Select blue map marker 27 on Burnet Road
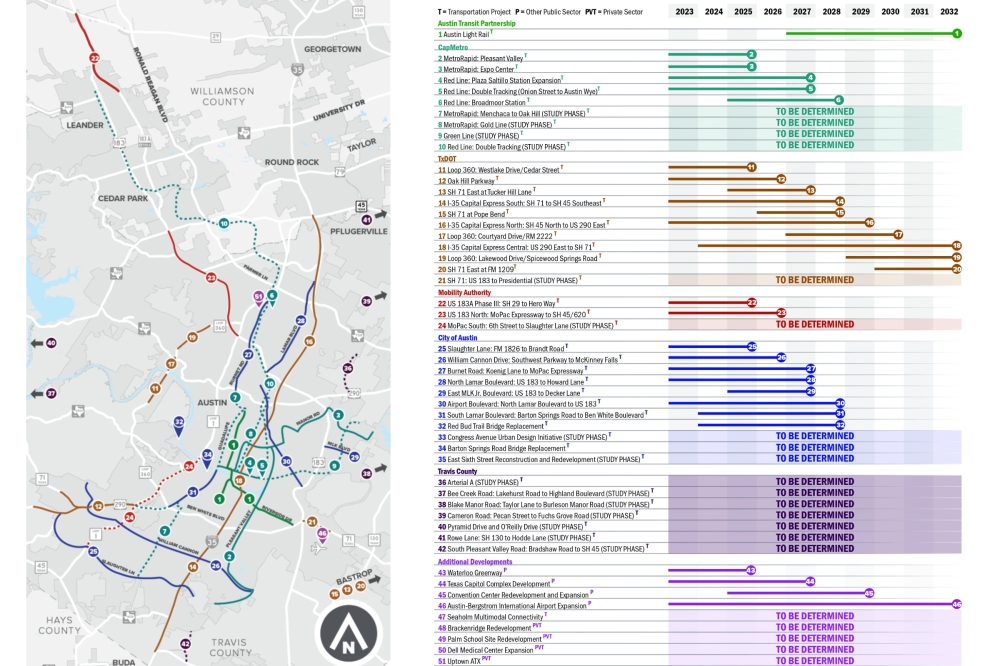 coord(248,354)
